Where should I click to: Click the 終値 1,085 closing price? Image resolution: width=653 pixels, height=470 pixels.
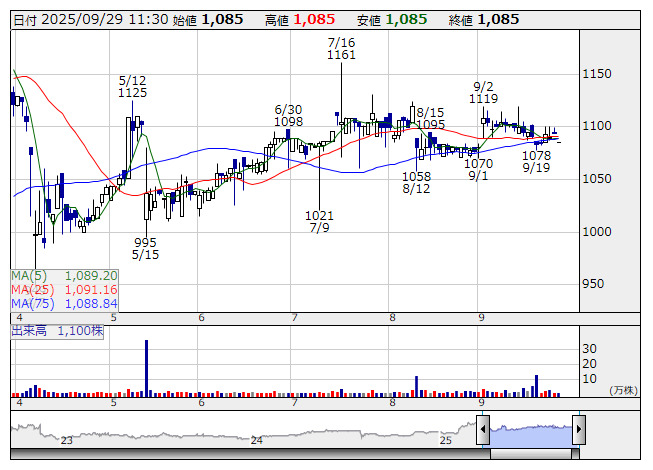(x=484, y=20)
